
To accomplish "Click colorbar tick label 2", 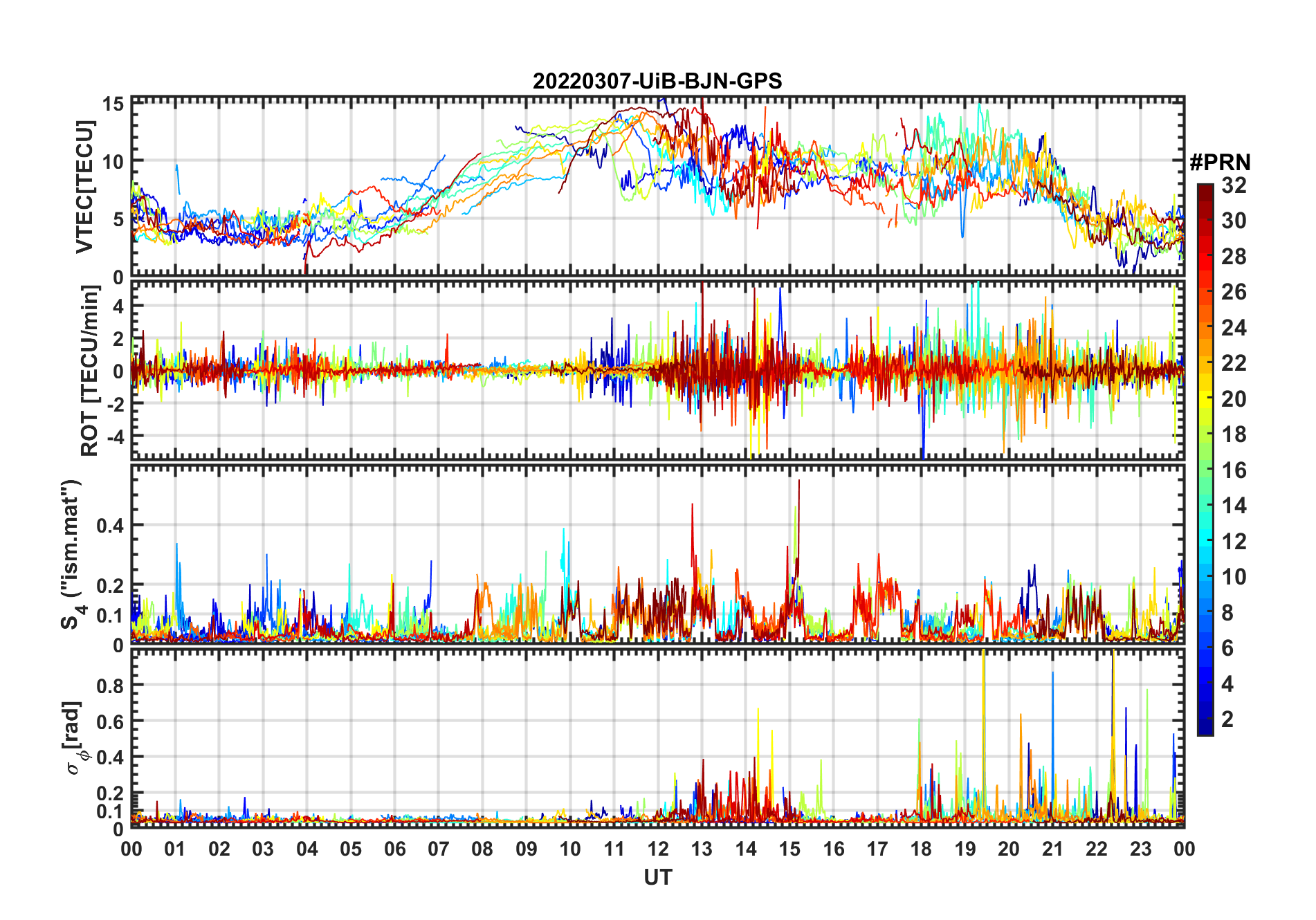I will point(1227,719).
